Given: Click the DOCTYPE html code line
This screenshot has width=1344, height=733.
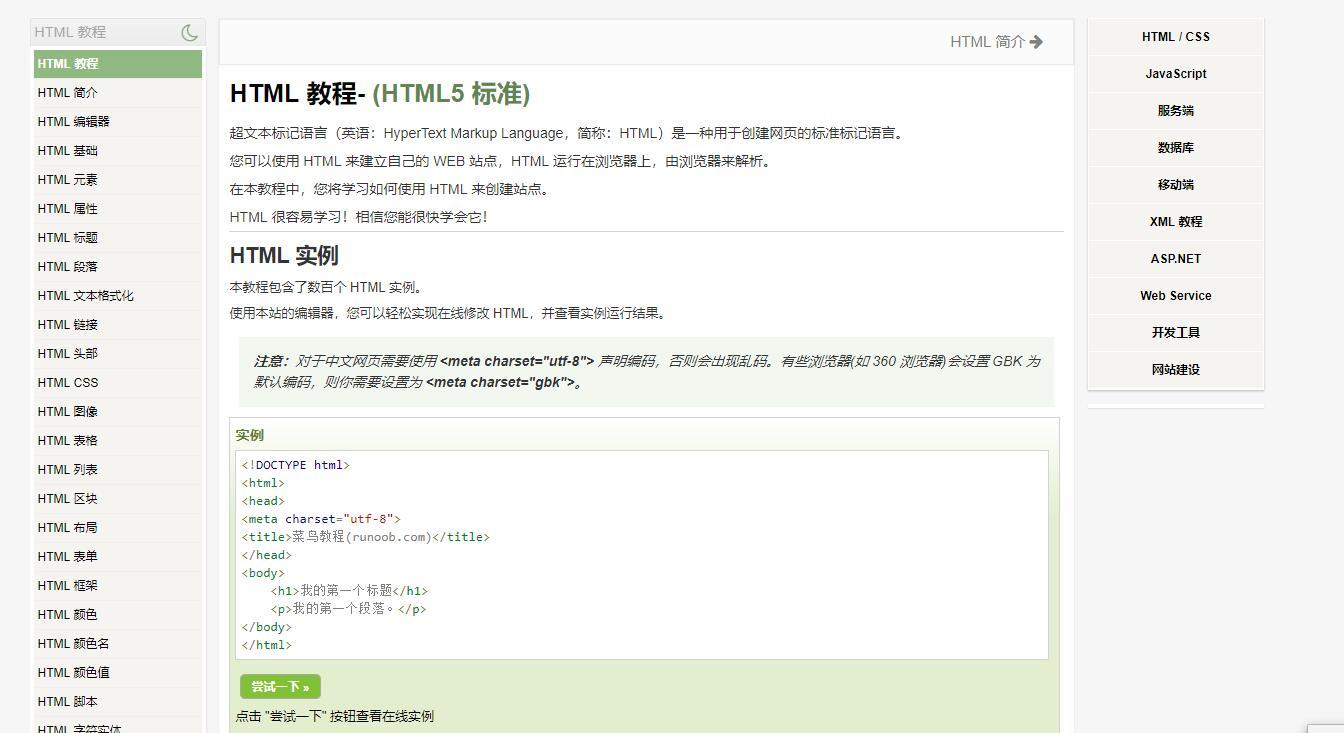Looking at the screenshot, I should click(296, 465).
